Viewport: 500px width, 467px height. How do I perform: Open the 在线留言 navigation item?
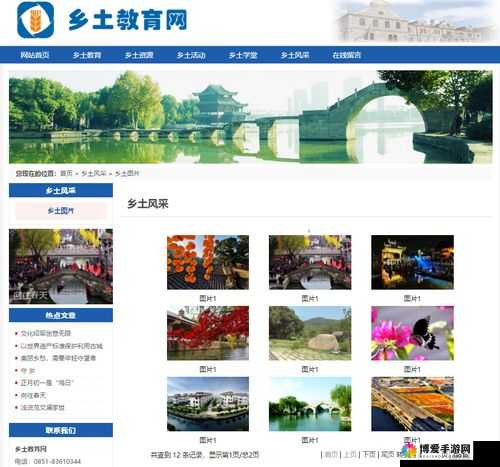[x=347, y=55]
